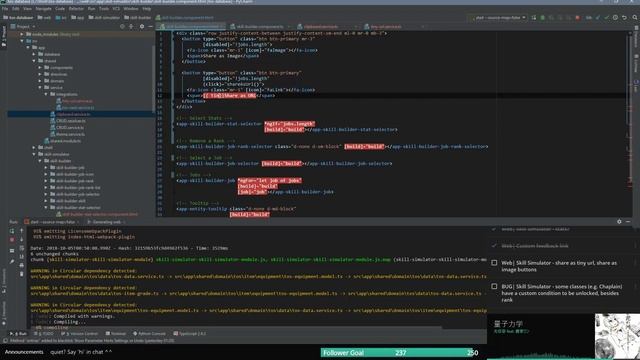This screenshot has width=640, height=360.
Task: Click the layout icon below the Run panel stop icon
Action: [x=12, y=251]
